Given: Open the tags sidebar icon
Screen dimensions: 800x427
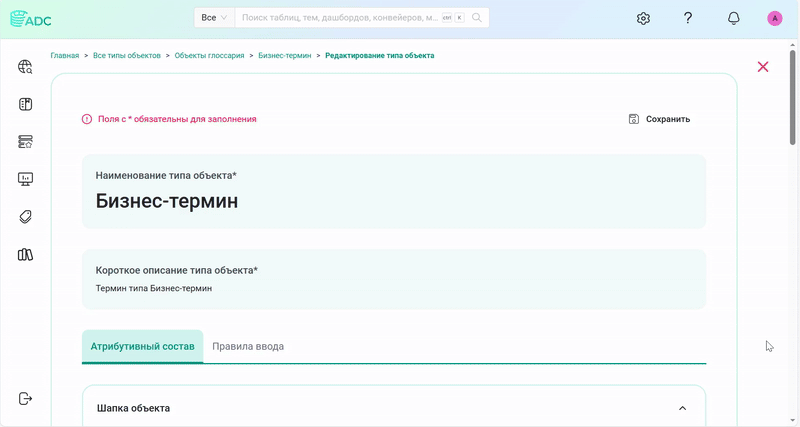Looking at the screenshot, I should tap(25, 217).
